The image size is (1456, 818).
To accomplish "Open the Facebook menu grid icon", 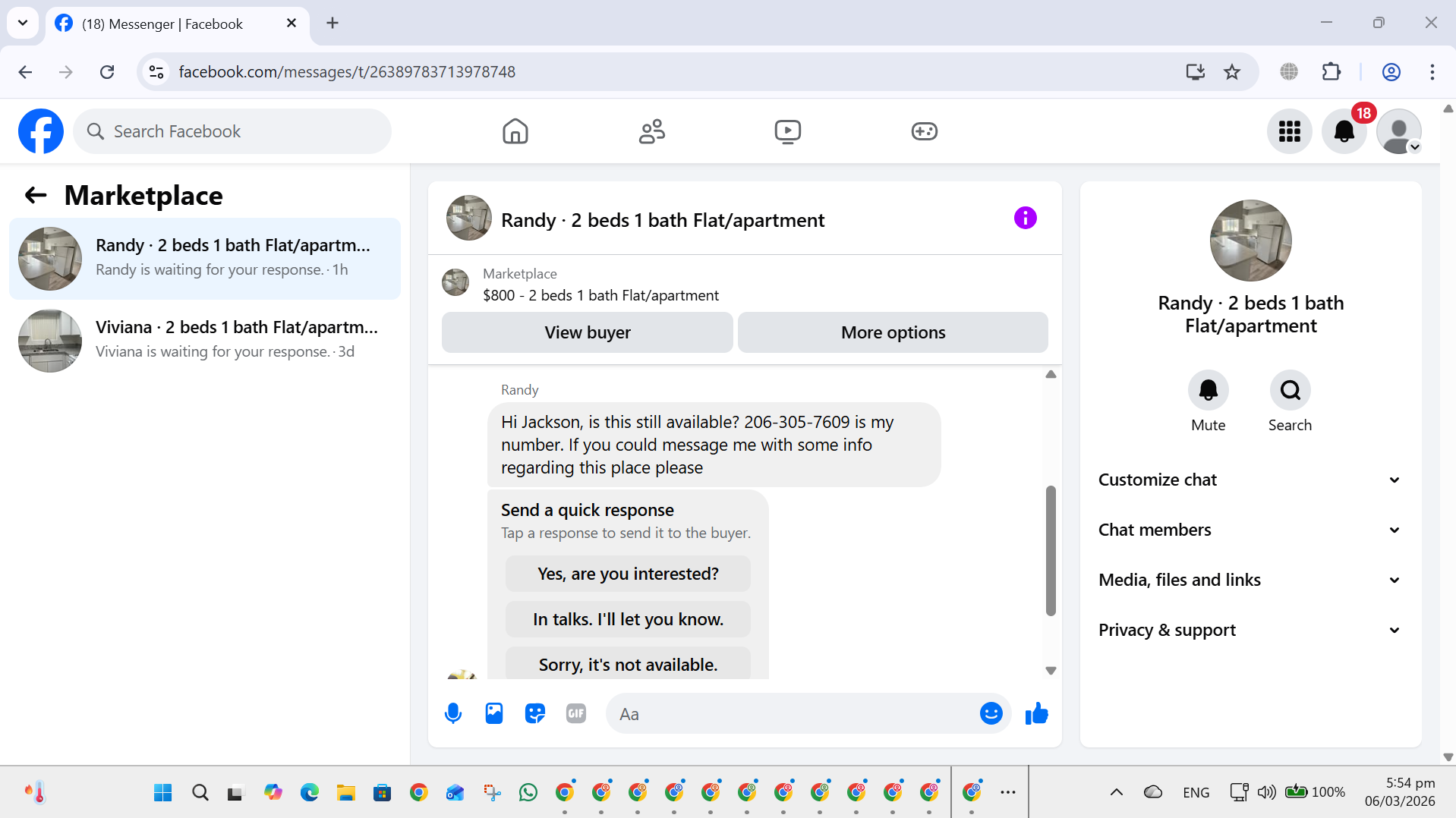I will tap(1289, 131).
